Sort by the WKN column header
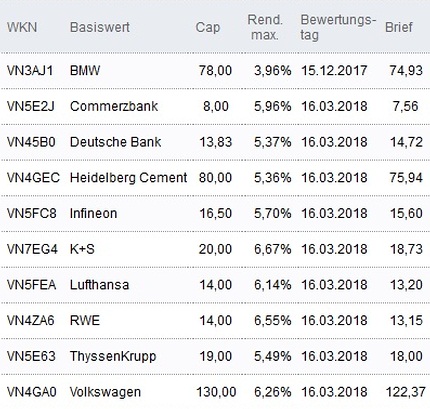The image size is (430, 409). [x=22, y=27]
